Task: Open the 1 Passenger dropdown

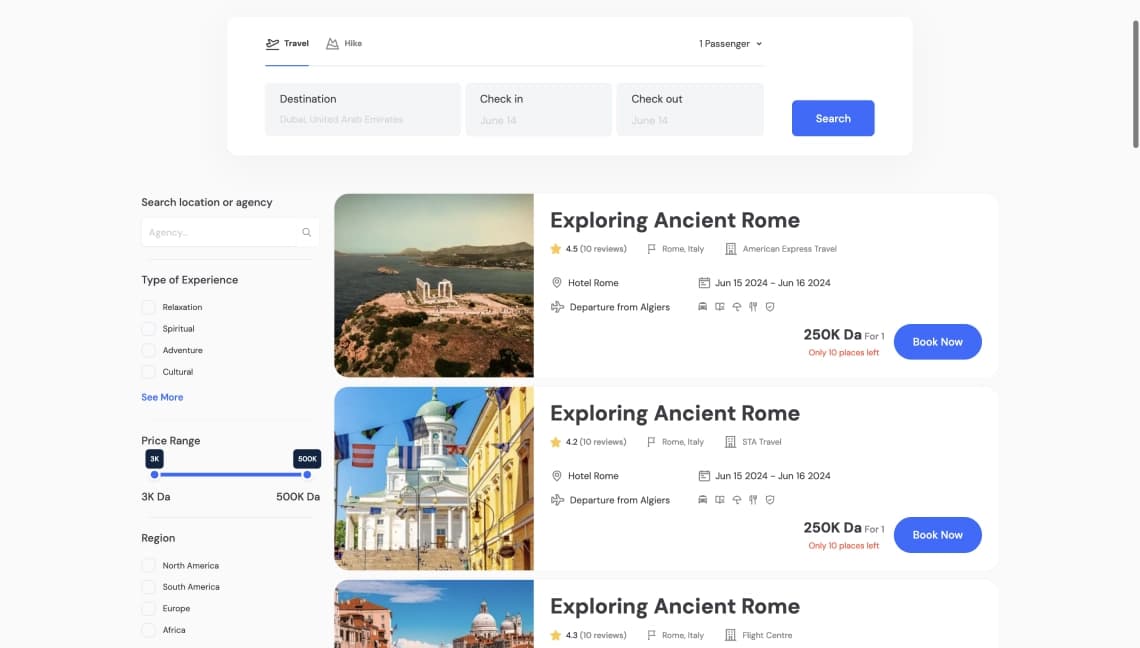Action: coord(731,44)
